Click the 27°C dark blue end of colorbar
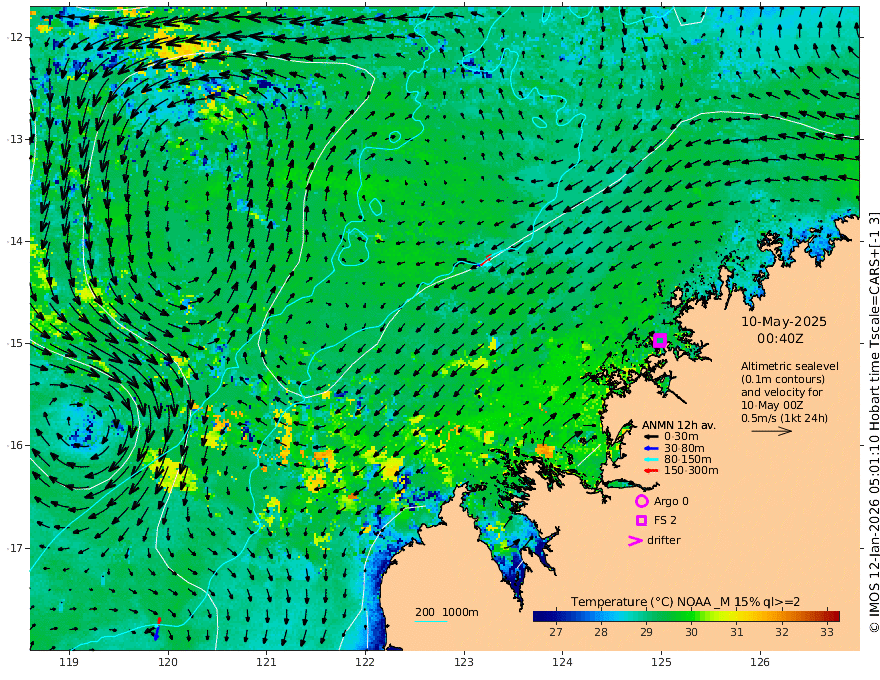The image size is (880, 680). pos(541,616)
